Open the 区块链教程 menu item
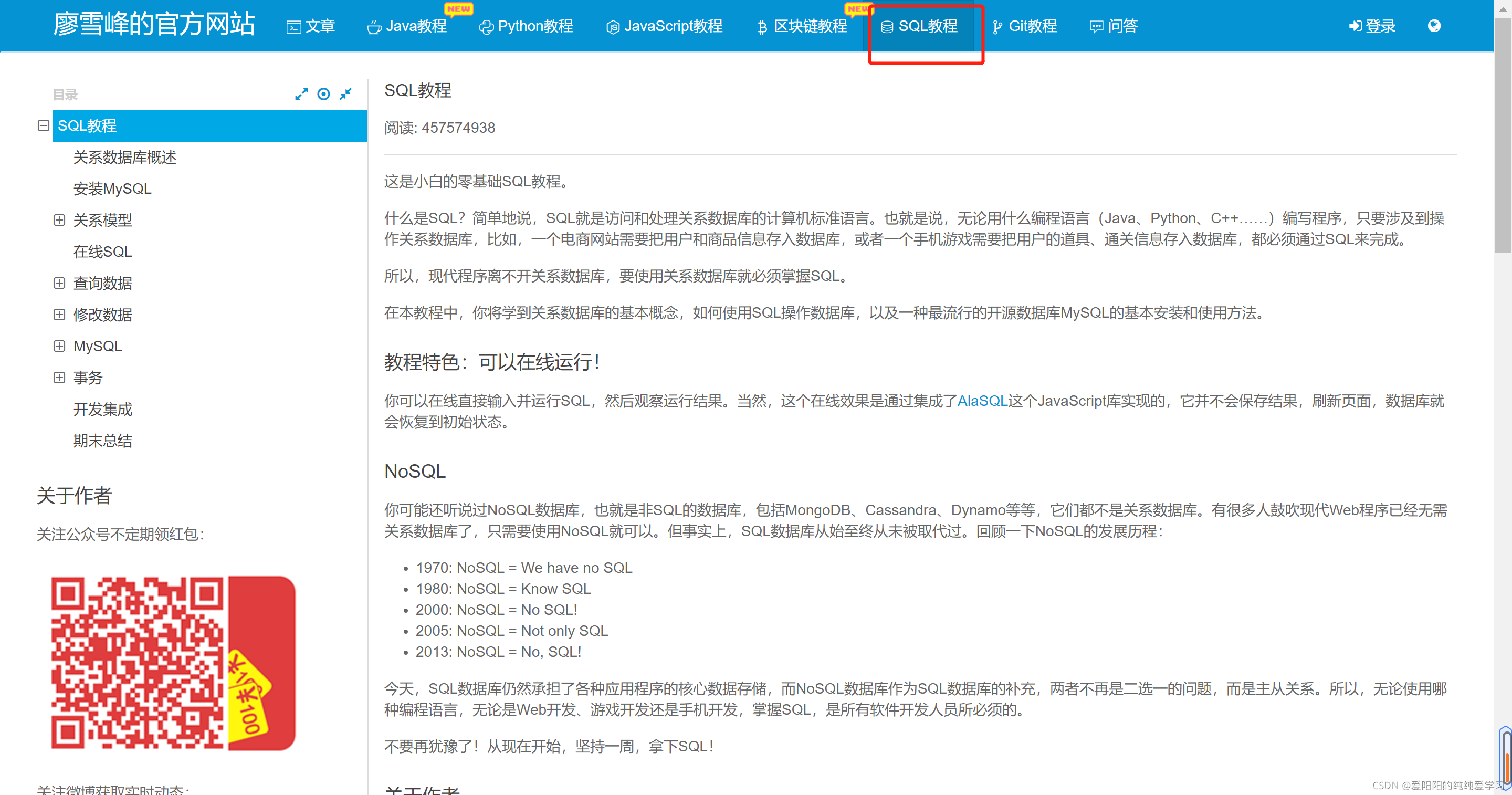 point(802,26)
